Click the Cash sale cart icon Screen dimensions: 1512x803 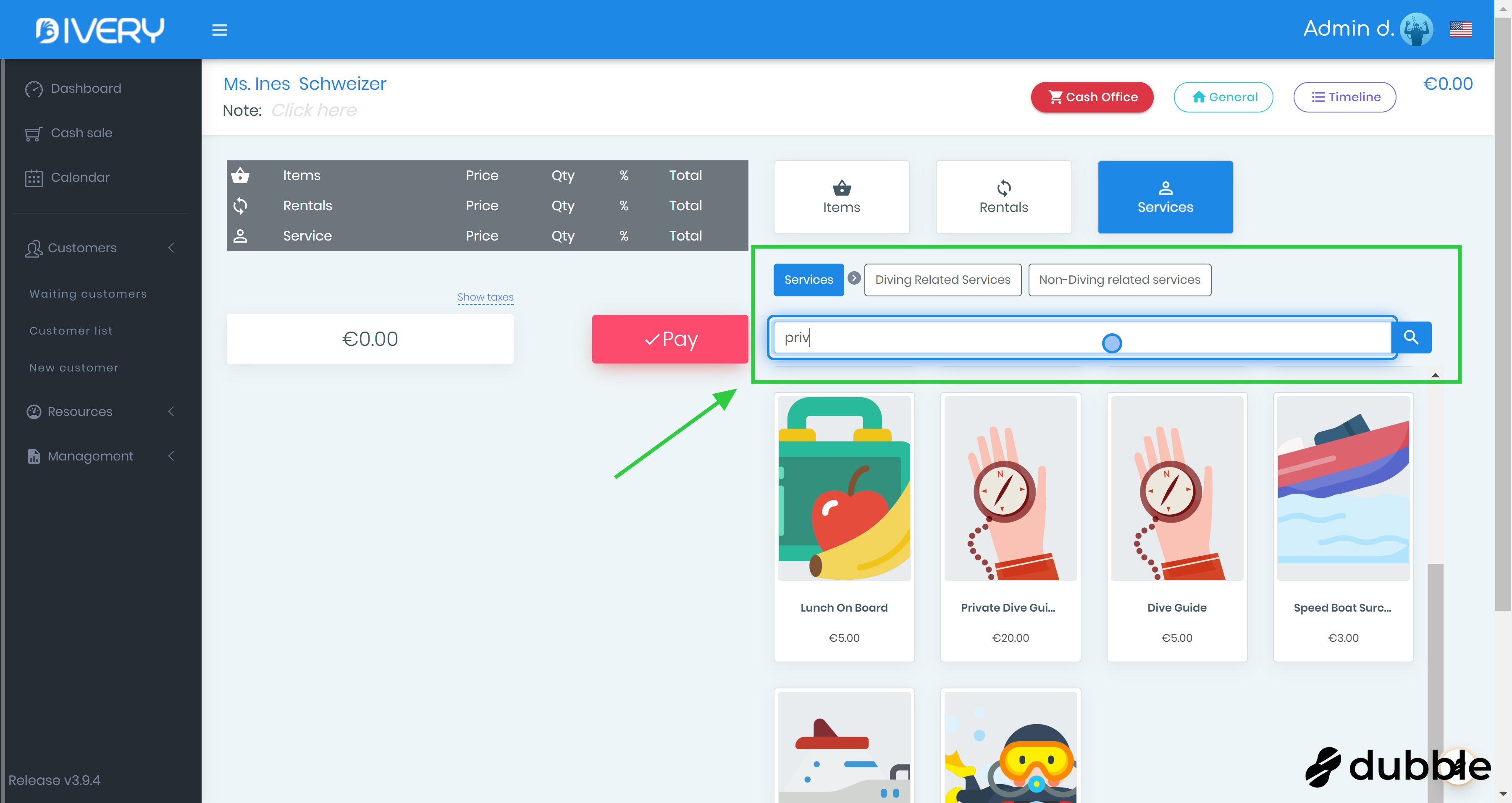tap(34, 134)
